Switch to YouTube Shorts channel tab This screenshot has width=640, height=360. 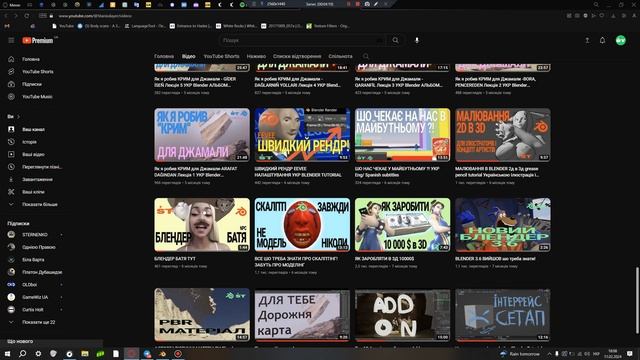(x=221, y=56)
